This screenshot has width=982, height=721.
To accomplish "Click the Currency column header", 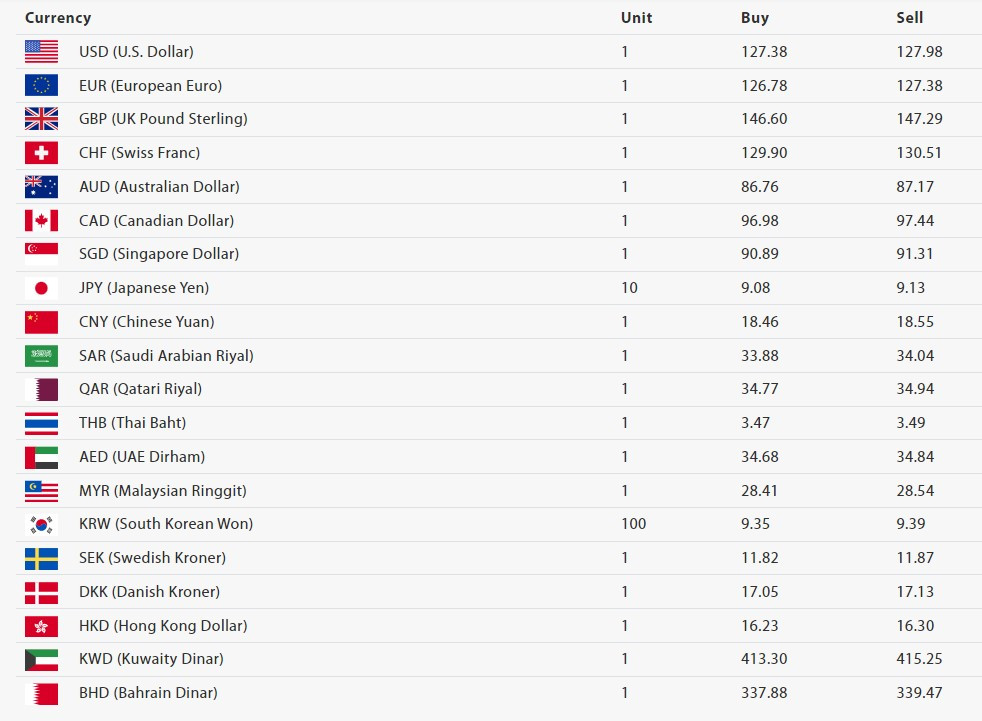I will point(58,18).
